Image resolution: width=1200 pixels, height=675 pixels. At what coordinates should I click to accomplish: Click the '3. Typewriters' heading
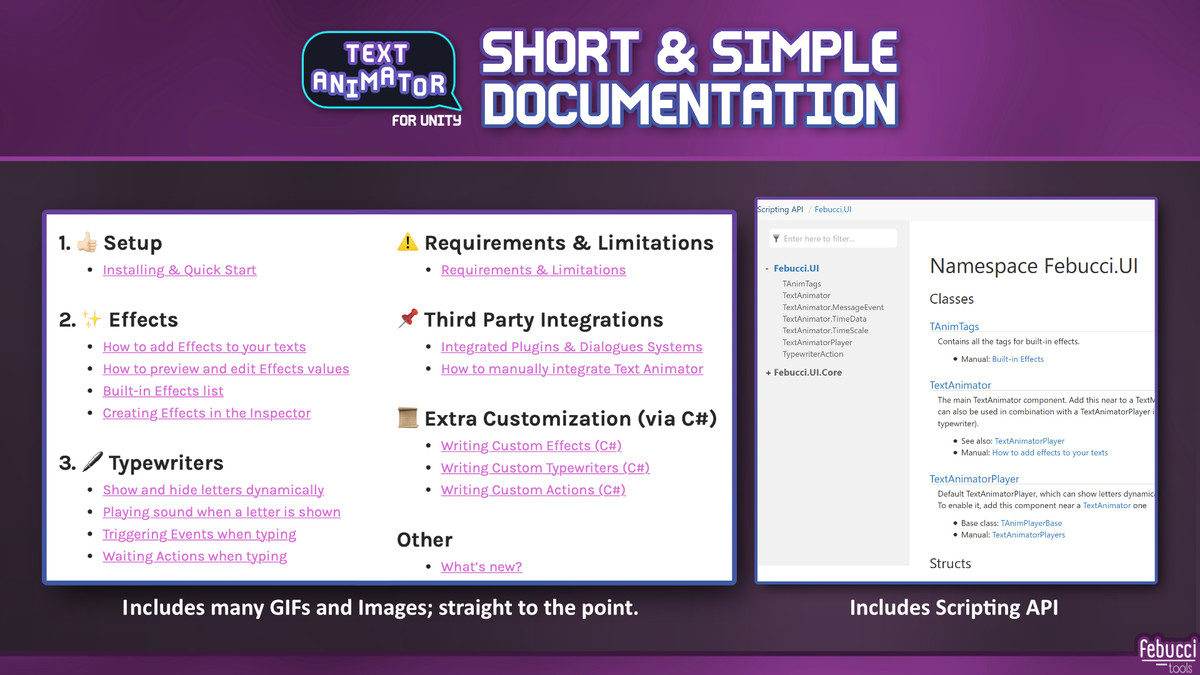(x=141, y=463)
